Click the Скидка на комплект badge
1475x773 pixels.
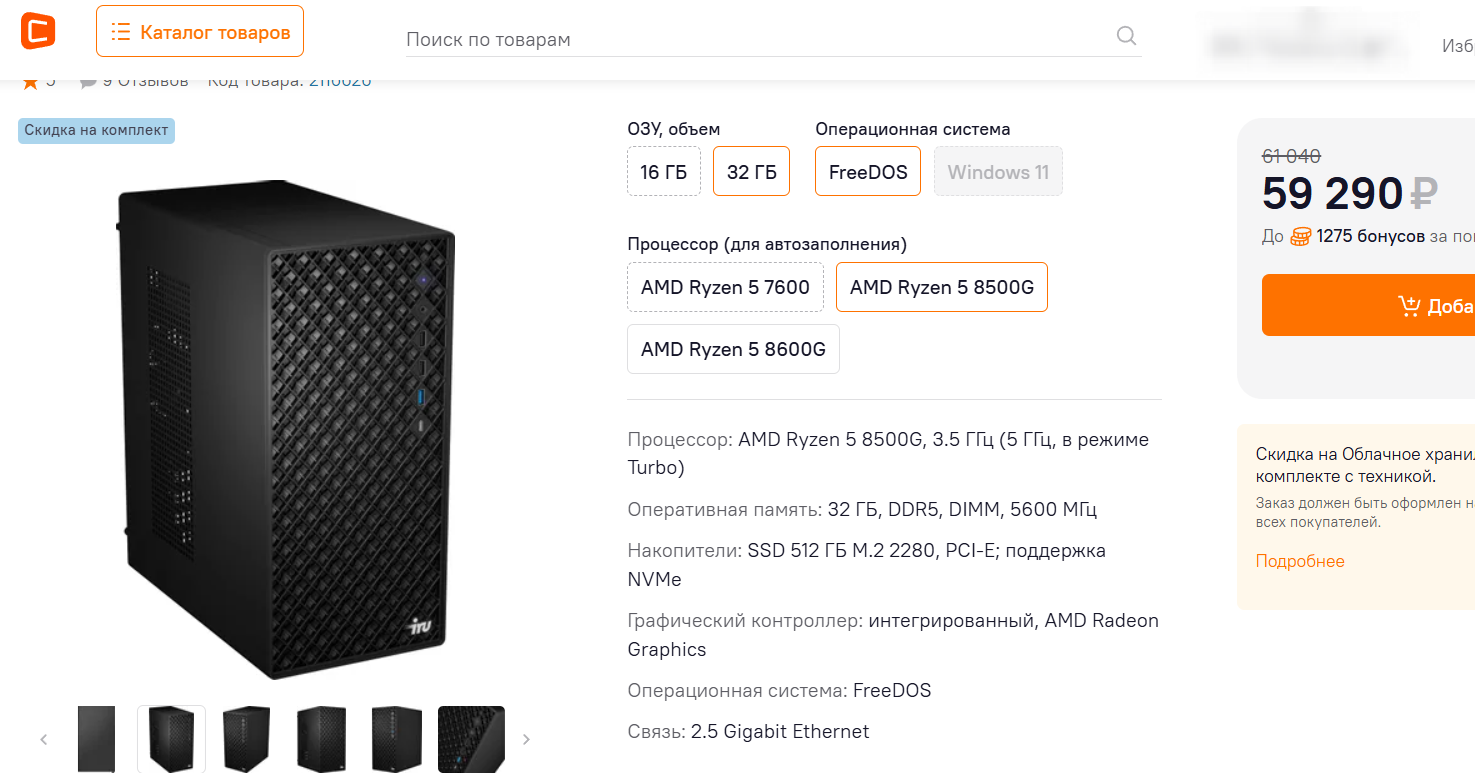(96, 131)
